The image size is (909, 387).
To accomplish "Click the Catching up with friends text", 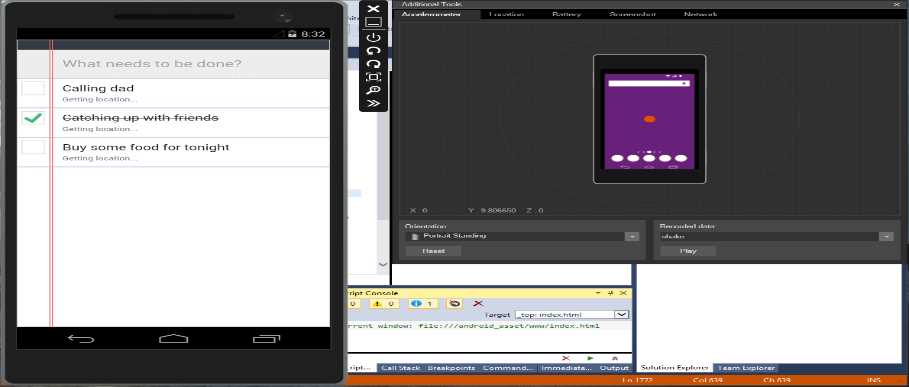I will coord(140,118).
